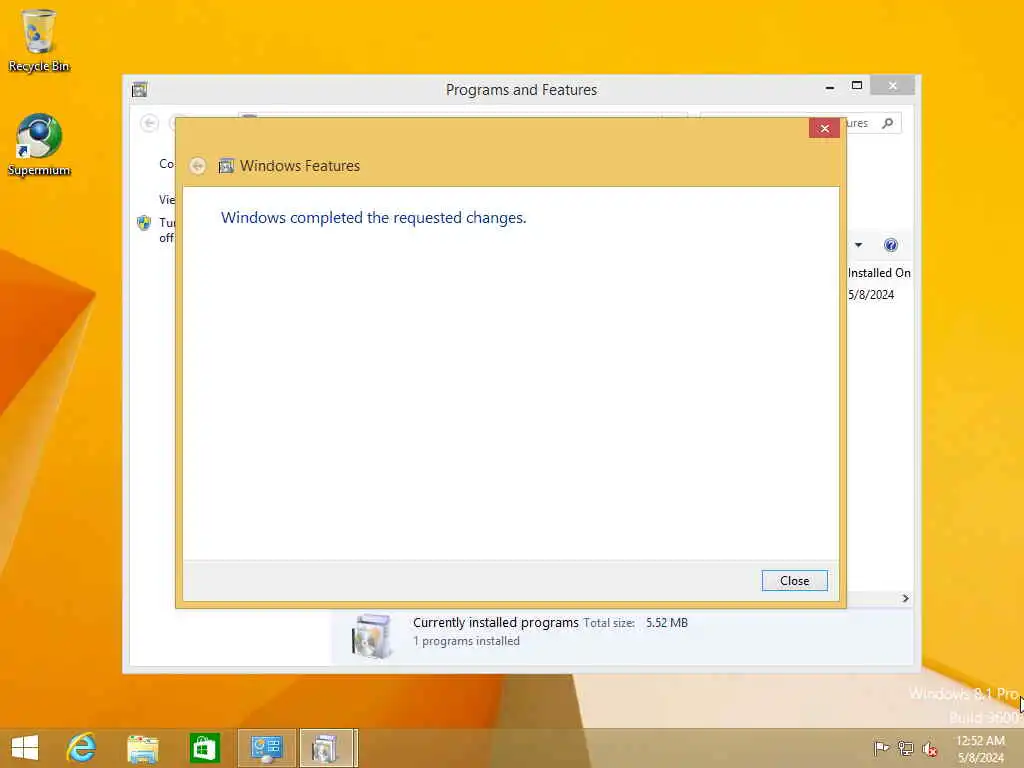Launch Internet Explorer from taskbar
The width and height of the screenshot is (1024, 768).
point(82,748)
